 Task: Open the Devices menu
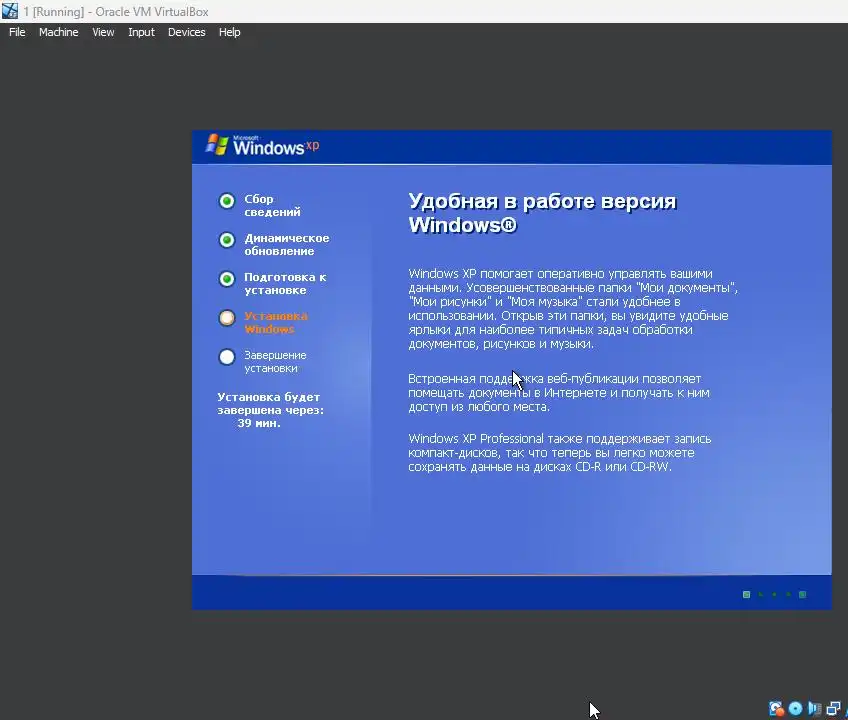tap(187, 32)
